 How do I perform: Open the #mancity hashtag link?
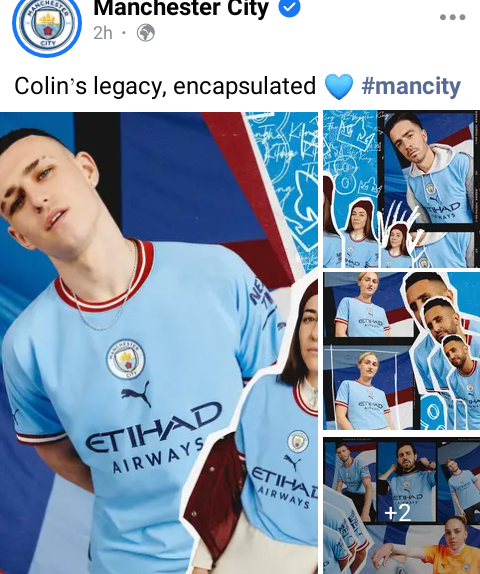click(x=411, y=86)
